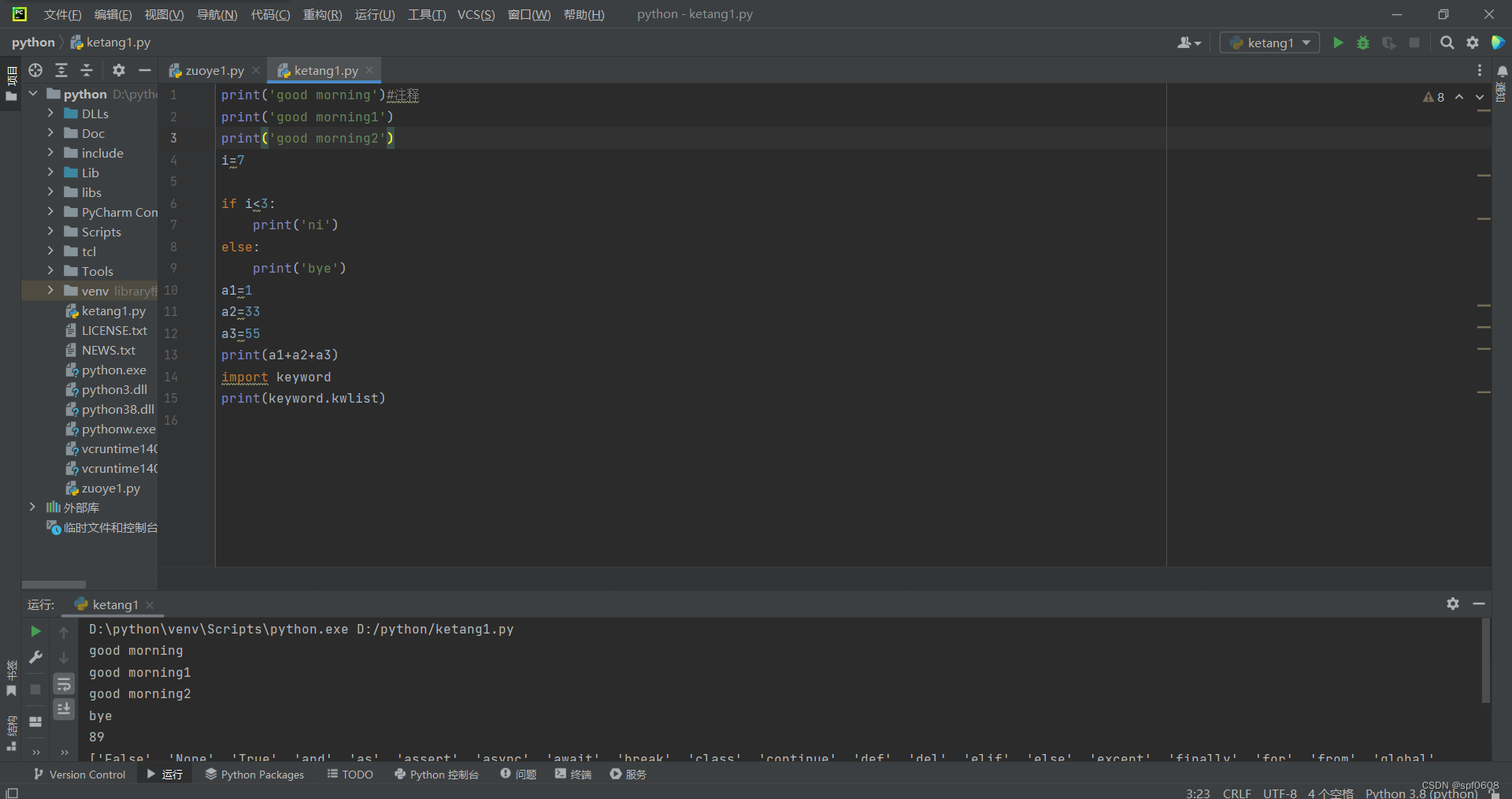Open the JetBrains toolbox icon at the top right
The image size is (1512, 799).
(x=1498, y=43)
